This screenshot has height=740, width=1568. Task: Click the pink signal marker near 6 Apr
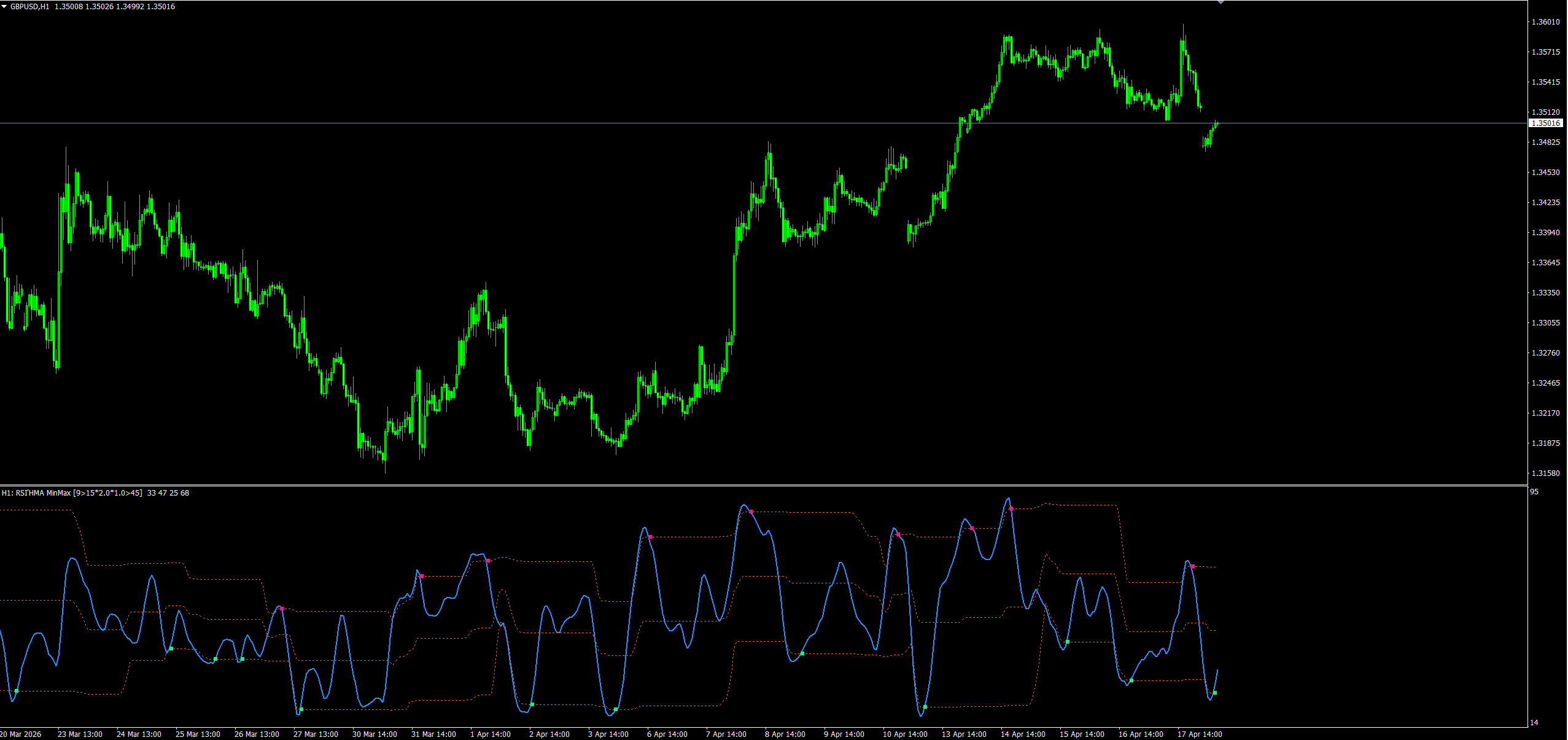[x=650, y=537]
